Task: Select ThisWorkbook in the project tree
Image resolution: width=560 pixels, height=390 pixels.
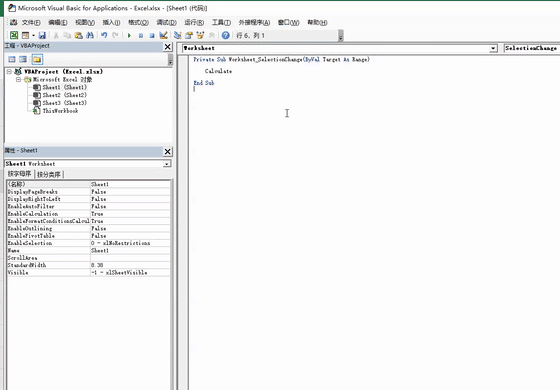Action: 60,111
